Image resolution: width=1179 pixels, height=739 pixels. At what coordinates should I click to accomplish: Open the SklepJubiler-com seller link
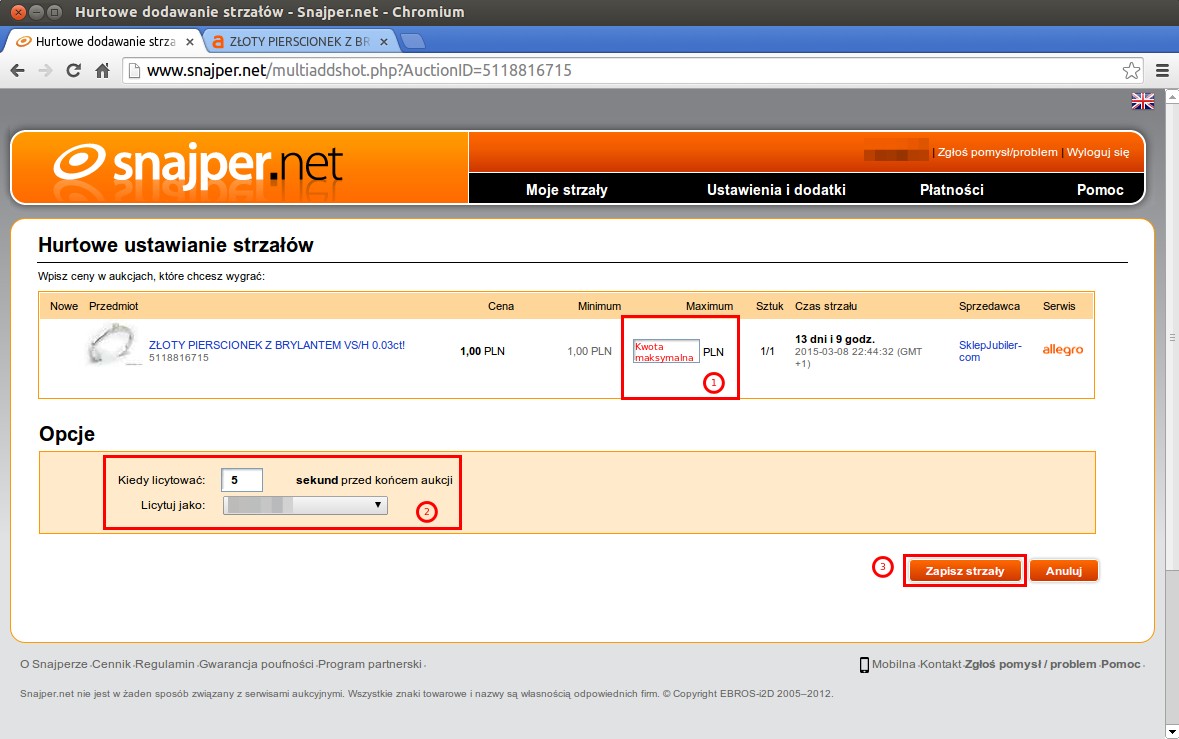pos(990,351)
